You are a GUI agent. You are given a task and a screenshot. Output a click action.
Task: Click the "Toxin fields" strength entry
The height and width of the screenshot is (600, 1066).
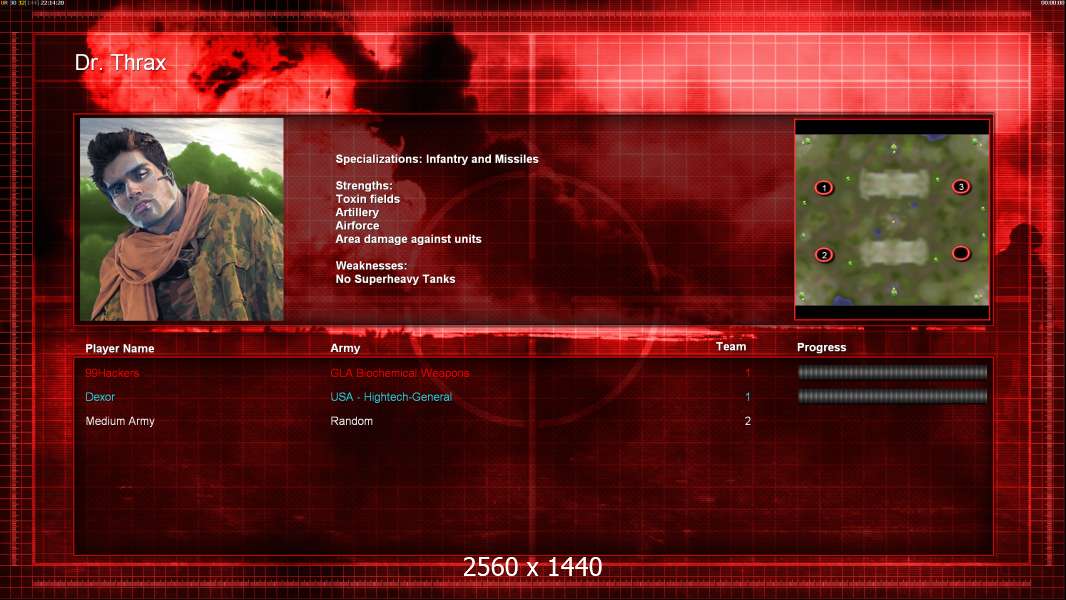(x=367, y=199)
